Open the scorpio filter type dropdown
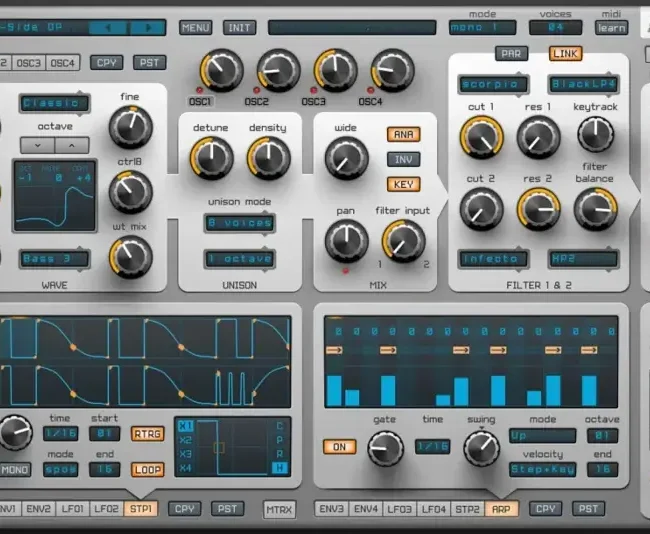650x534 pixels. point(493,85)
